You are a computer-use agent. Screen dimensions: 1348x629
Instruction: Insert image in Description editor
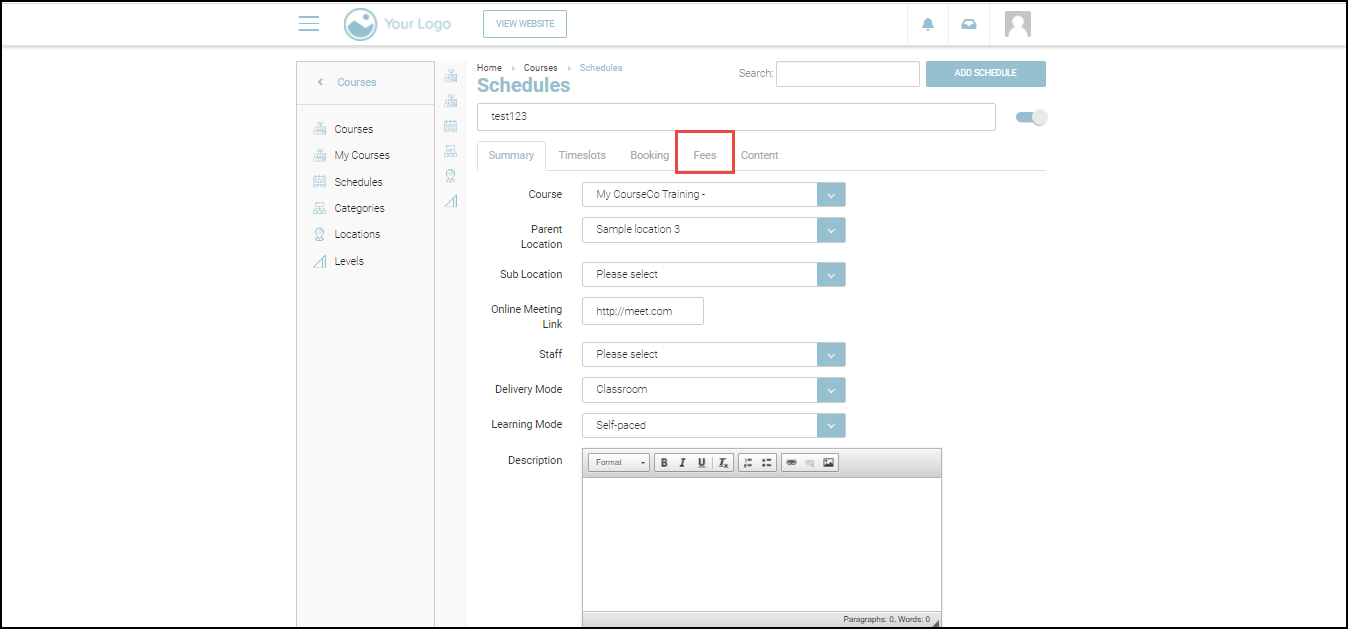click(x=828, y=463)
